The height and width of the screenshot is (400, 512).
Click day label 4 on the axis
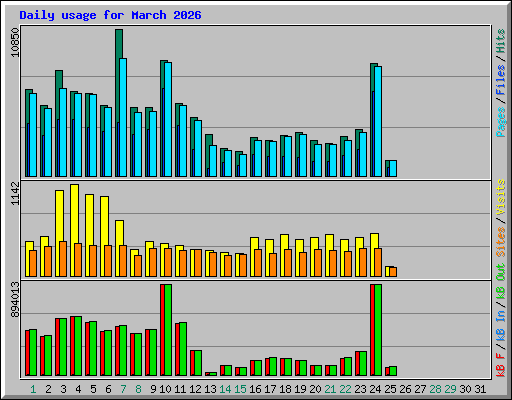tap(78, 389)
